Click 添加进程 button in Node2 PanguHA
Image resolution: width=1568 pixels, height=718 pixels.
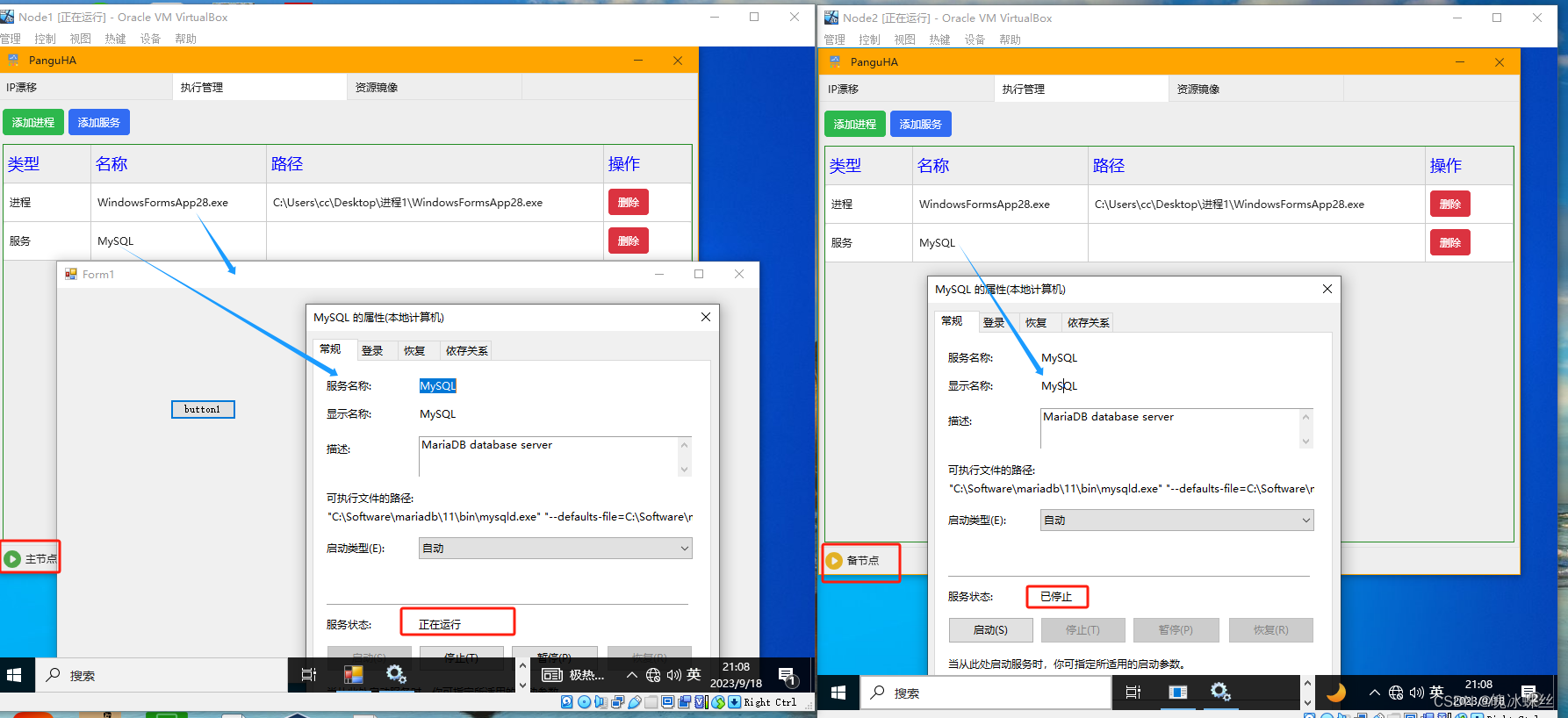(x=855, y=124)
